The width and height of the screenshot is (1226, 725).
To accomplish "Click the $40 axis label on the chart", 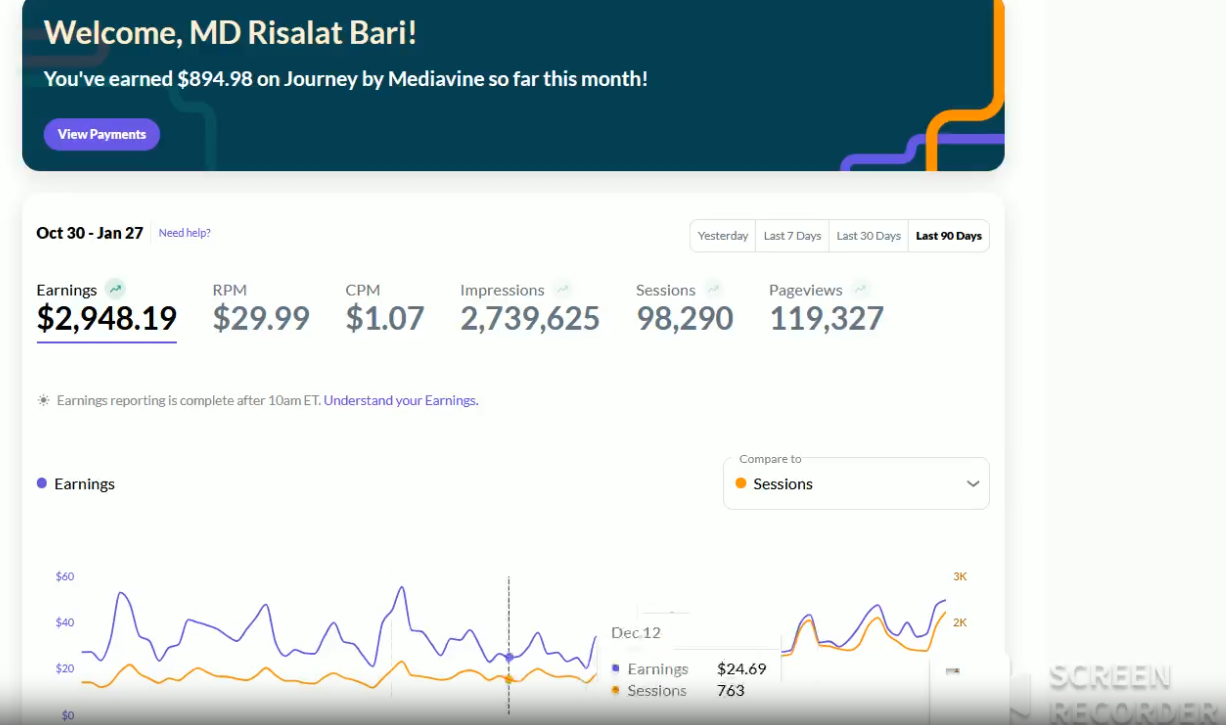I will [x=65, y=622].
